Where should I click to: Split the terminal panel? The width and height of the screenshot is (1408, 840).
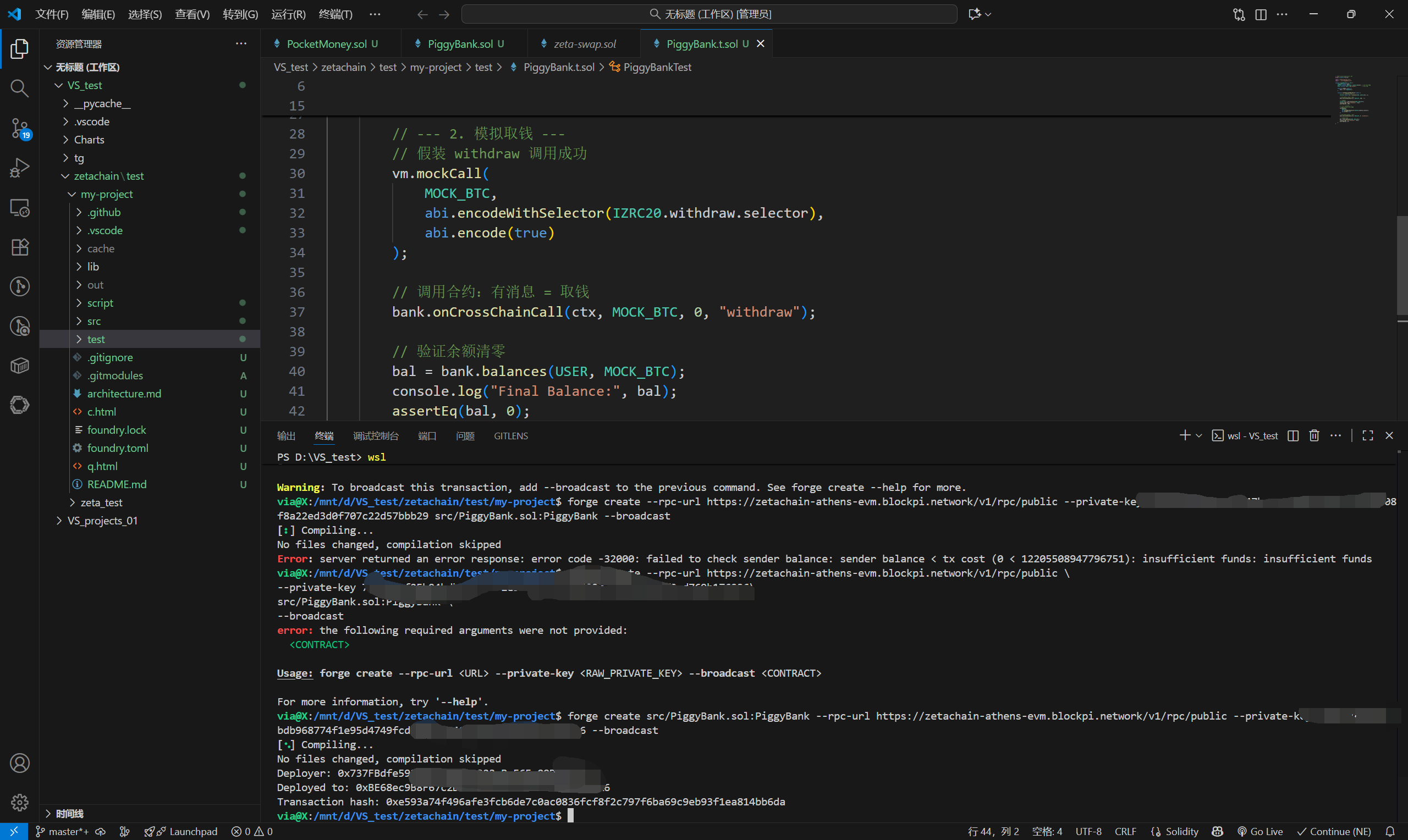coord(1293,435)
